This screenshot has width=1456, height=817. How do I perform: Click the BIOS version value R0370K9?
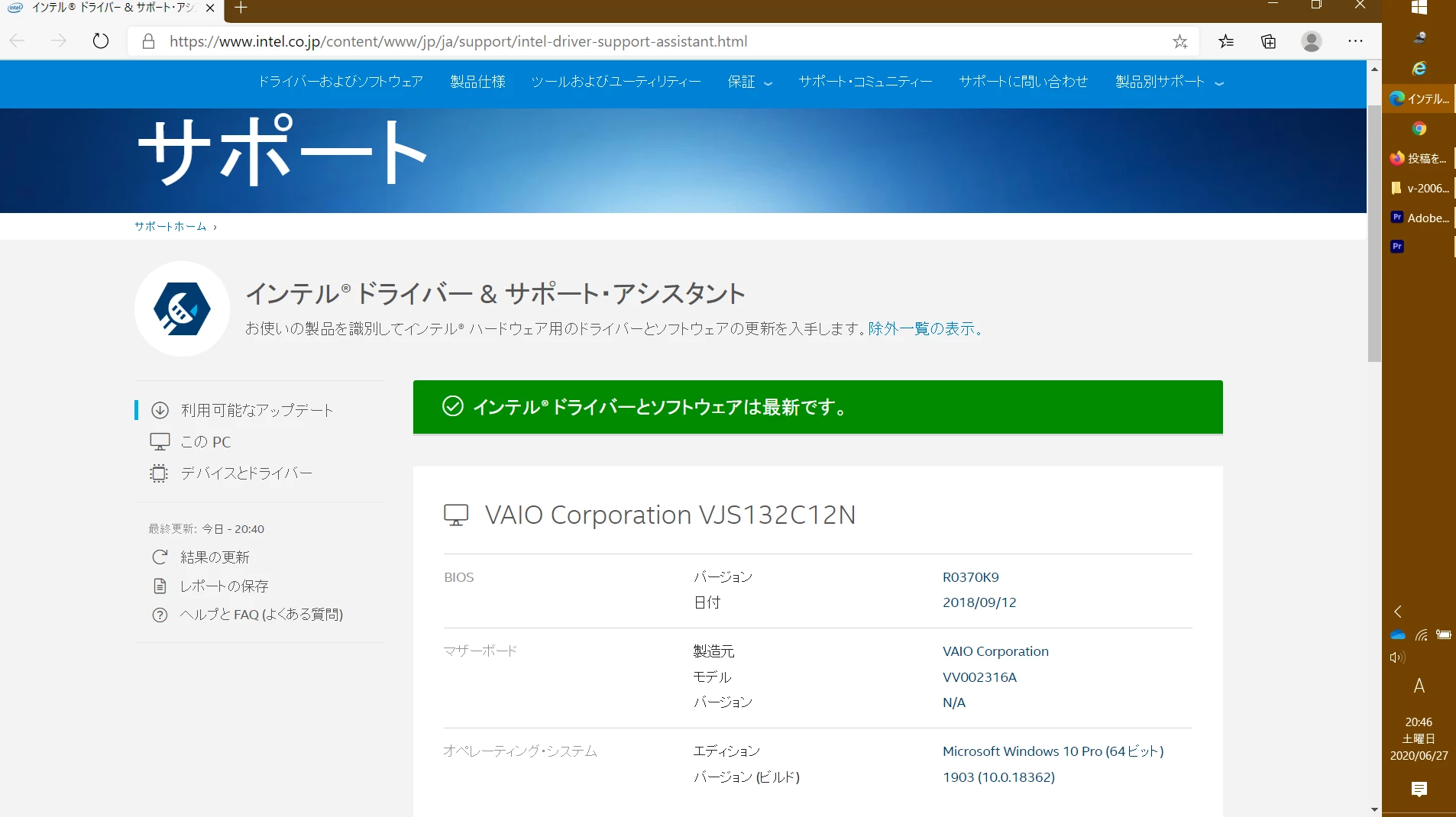971,578
